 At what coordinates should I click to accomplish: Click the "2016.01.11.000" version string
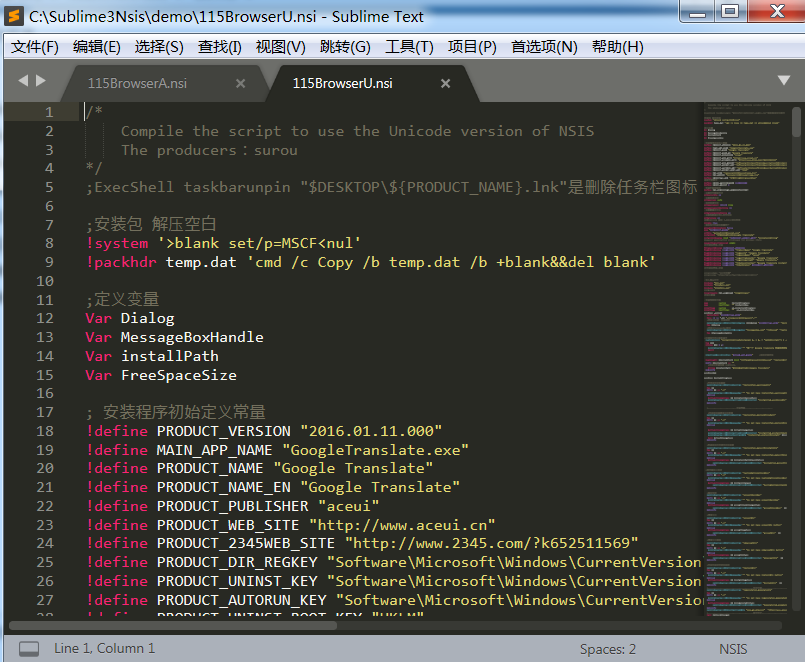pos(371,431)
